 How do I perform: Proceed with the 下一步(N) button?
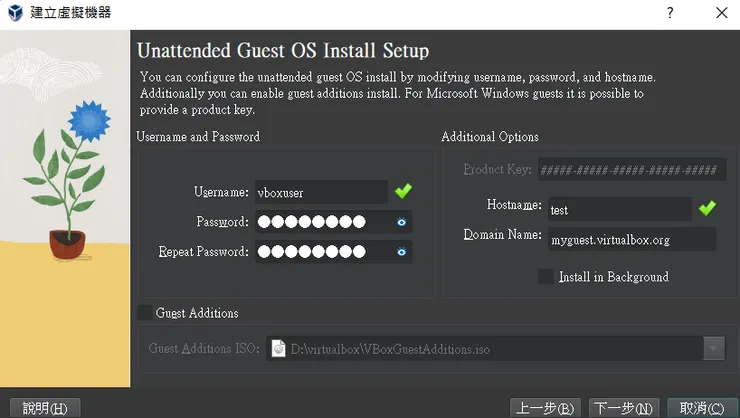click(x=624, y=408)
